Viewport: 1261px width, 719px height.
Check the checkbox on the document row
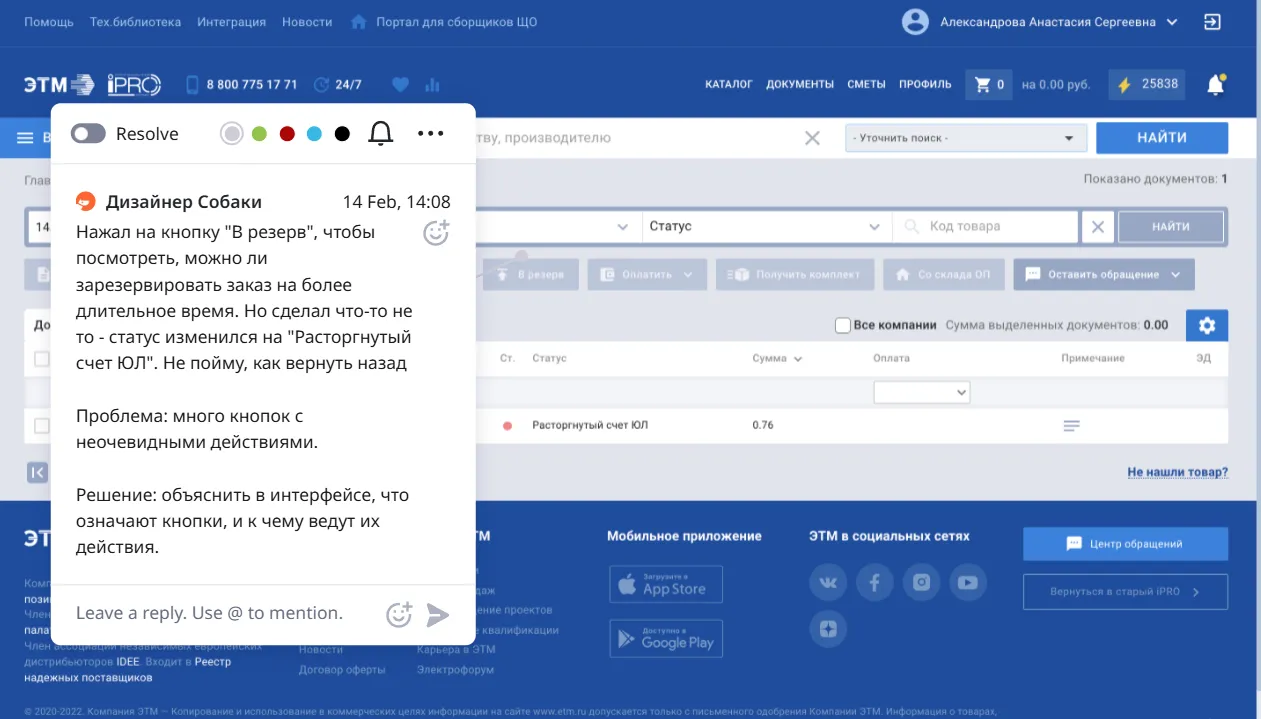tap(42, 424)
